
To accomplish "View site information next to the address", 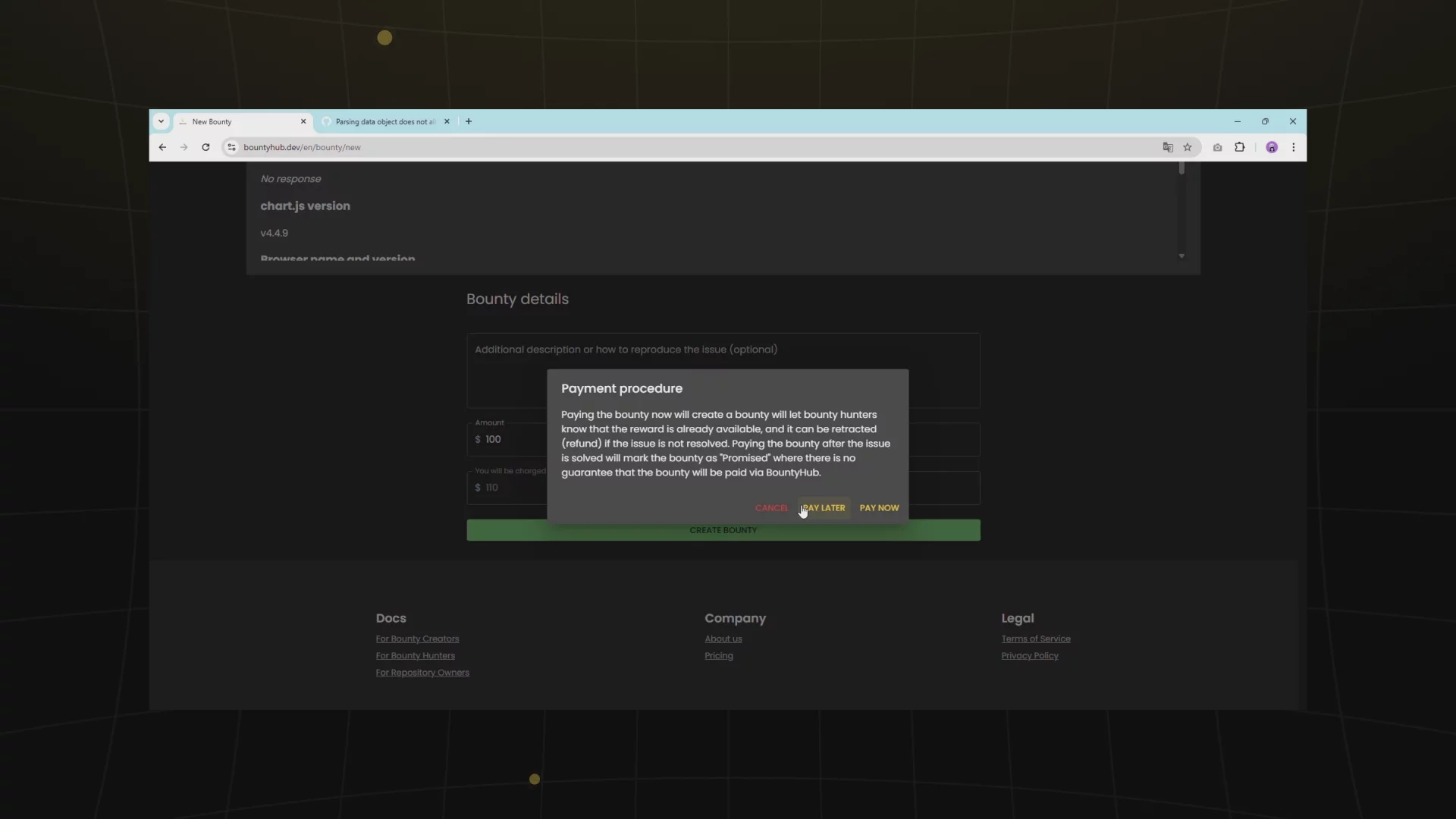I will tap(231, 147).
